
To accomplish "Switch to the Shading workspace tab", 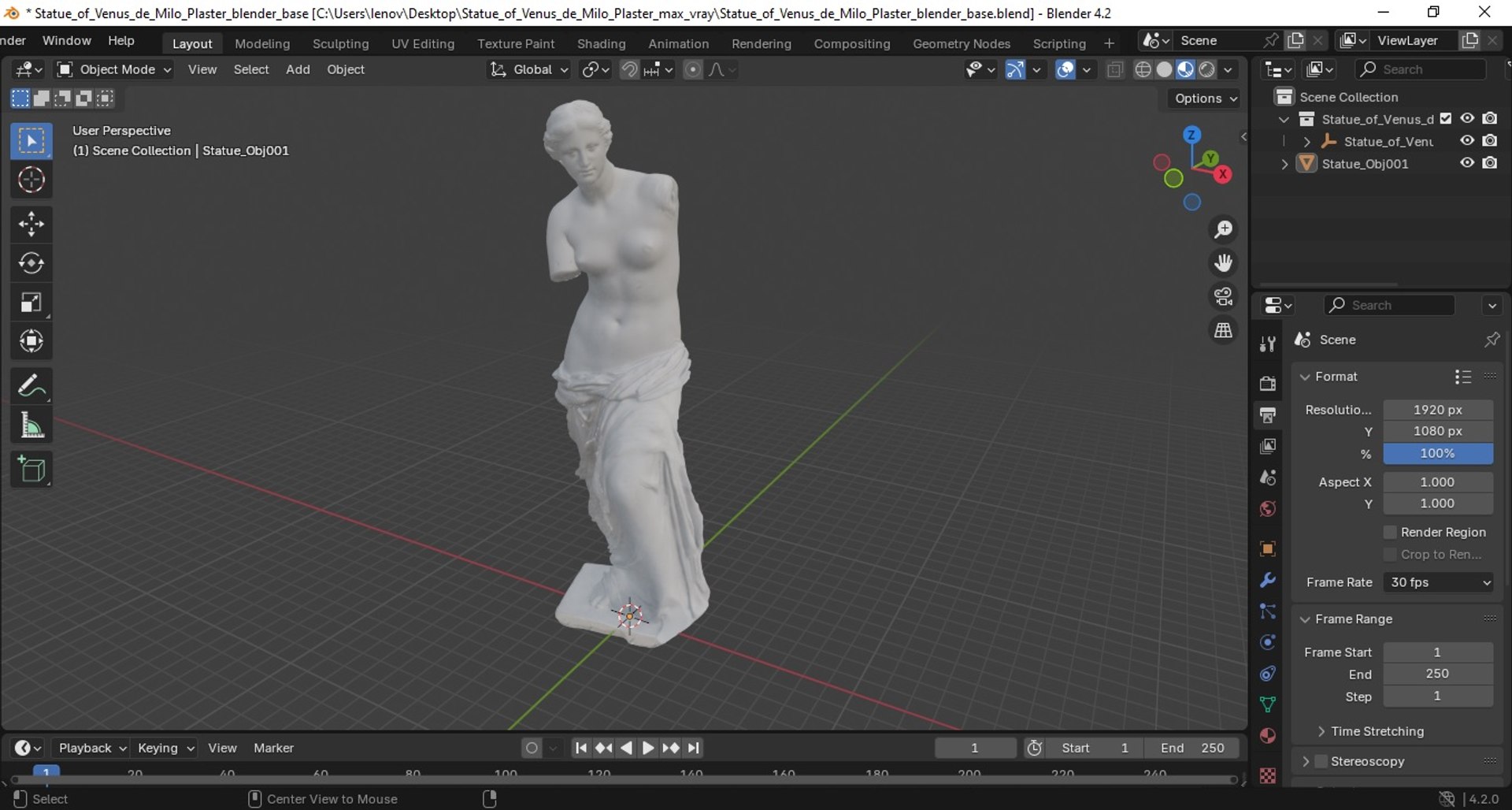I will click(x=601, y=44).
